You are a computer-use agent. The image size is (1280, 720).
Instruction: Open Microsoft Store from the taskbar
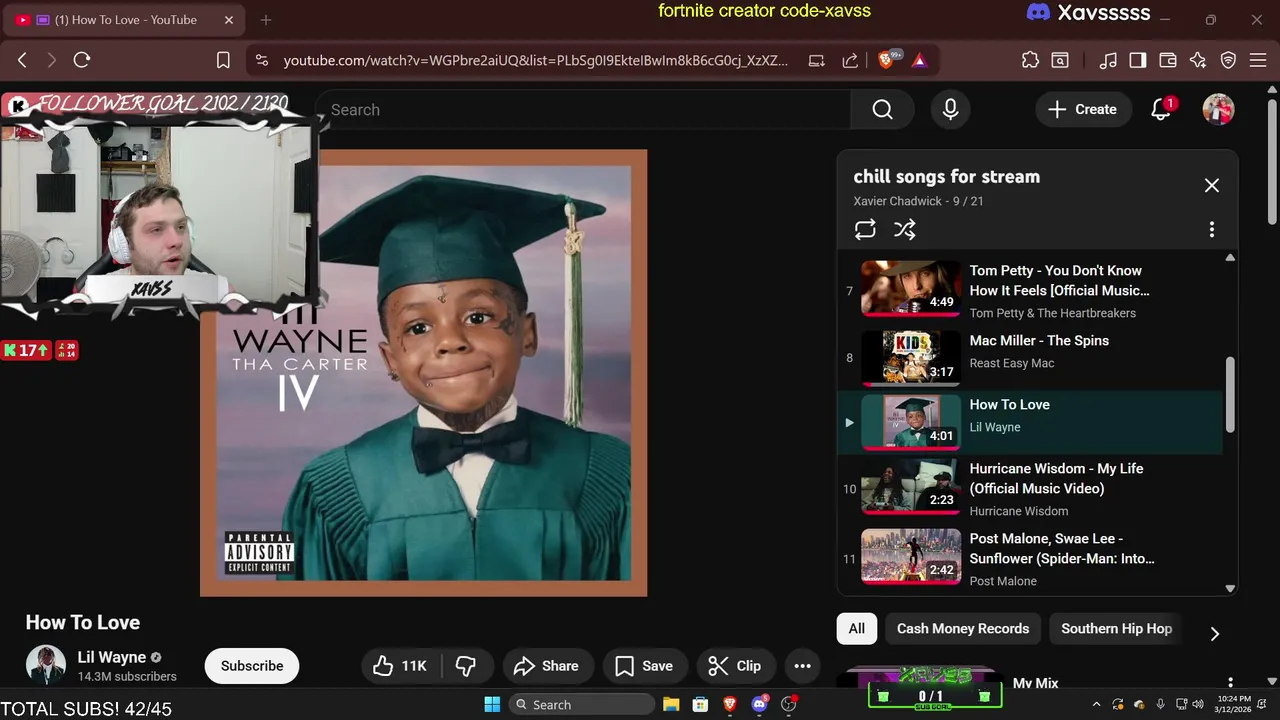coord(700,704)
